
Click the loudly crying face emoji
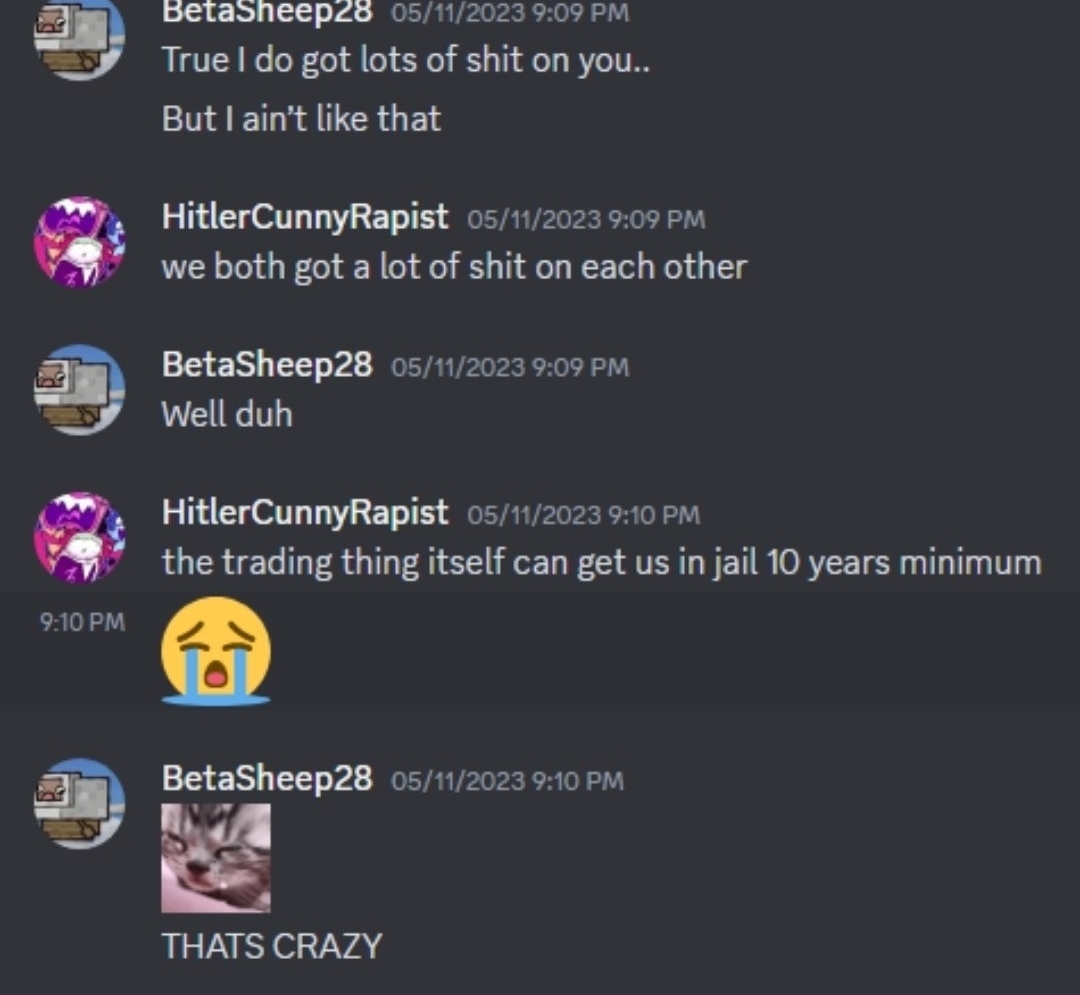click(x=216, y=651)
